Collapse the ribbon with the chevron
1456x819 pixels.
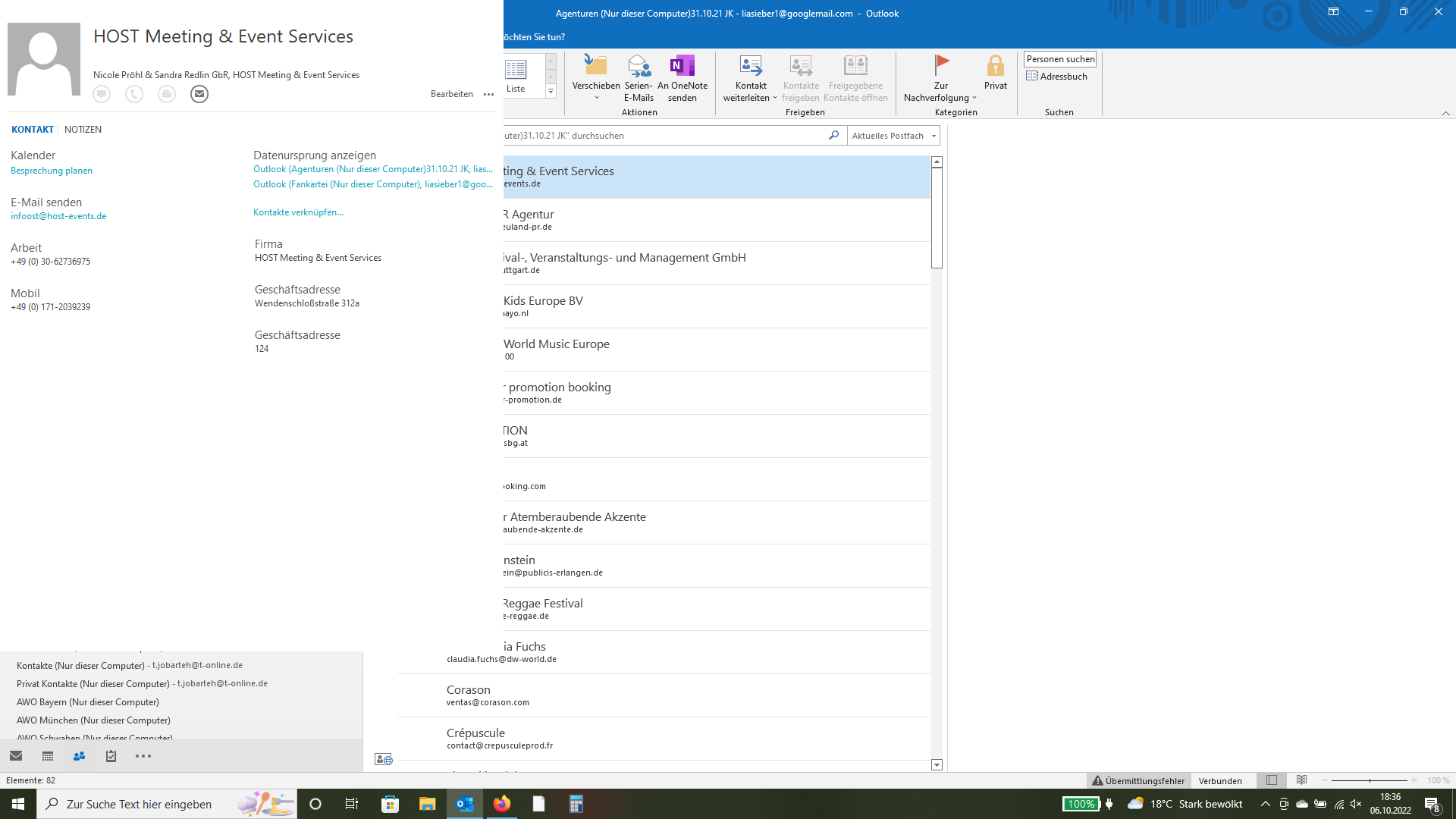point(1445,113)
